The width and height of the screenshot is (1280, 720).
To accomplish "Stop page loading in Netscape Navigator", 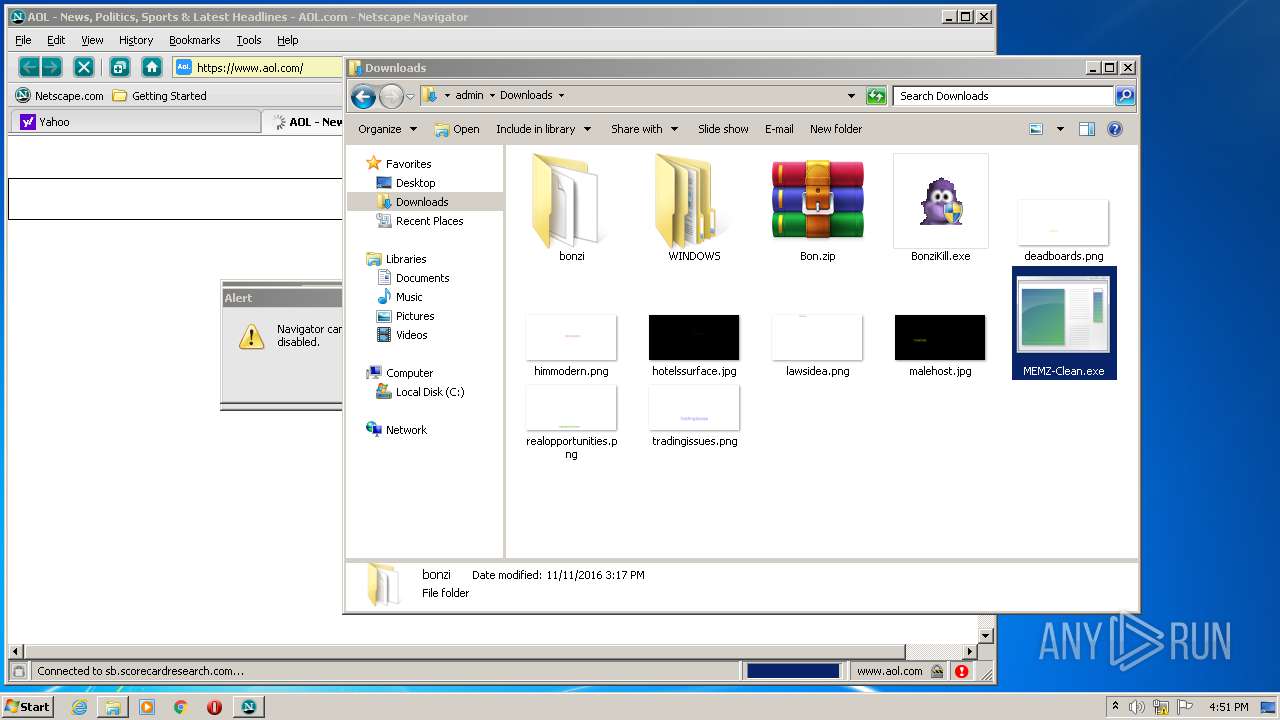I will [x=84, y=67].
